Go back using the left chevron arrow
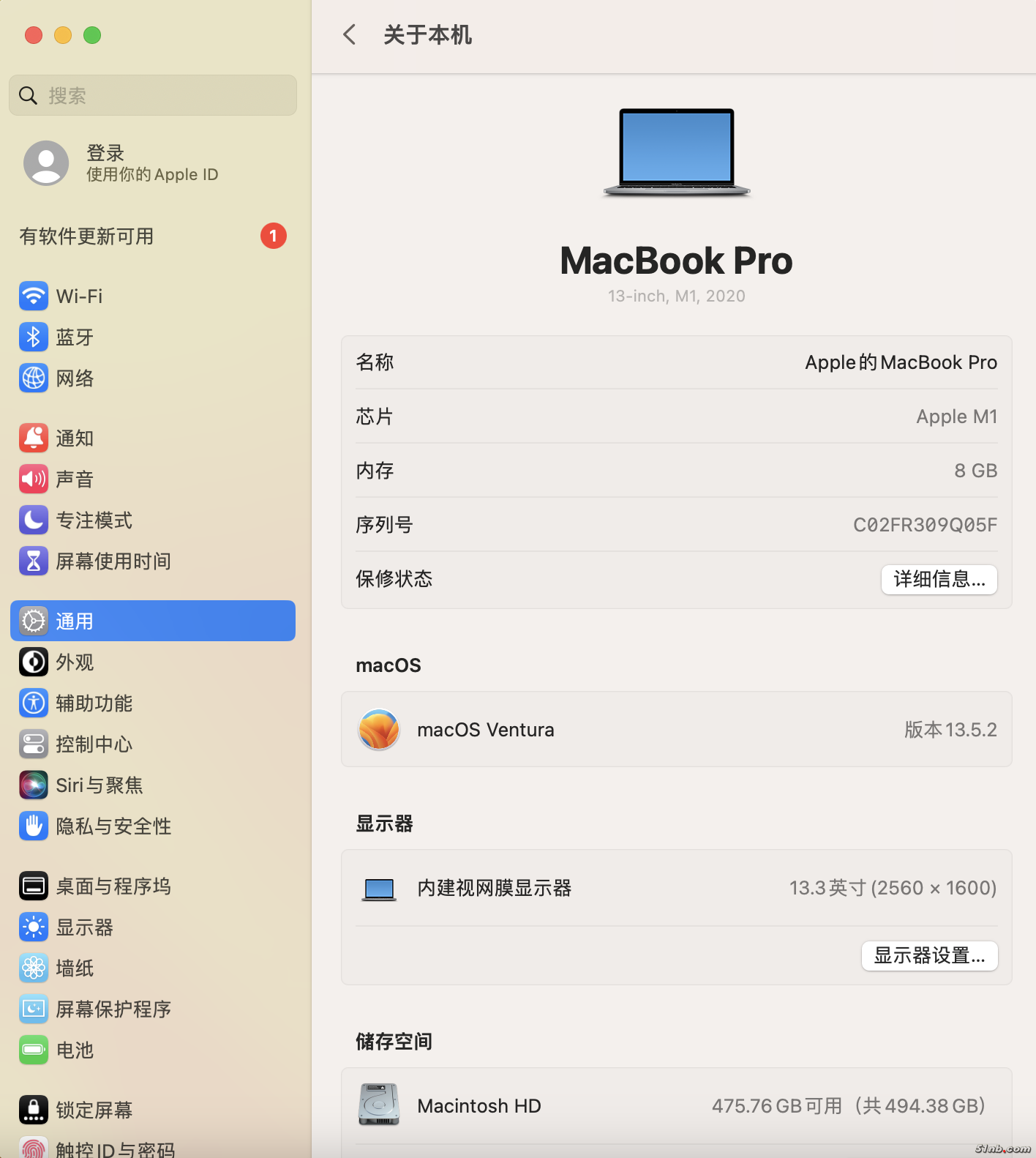Image resolution: width=1036 pixels, height=1158 pixels. click(x=350, y=34)
